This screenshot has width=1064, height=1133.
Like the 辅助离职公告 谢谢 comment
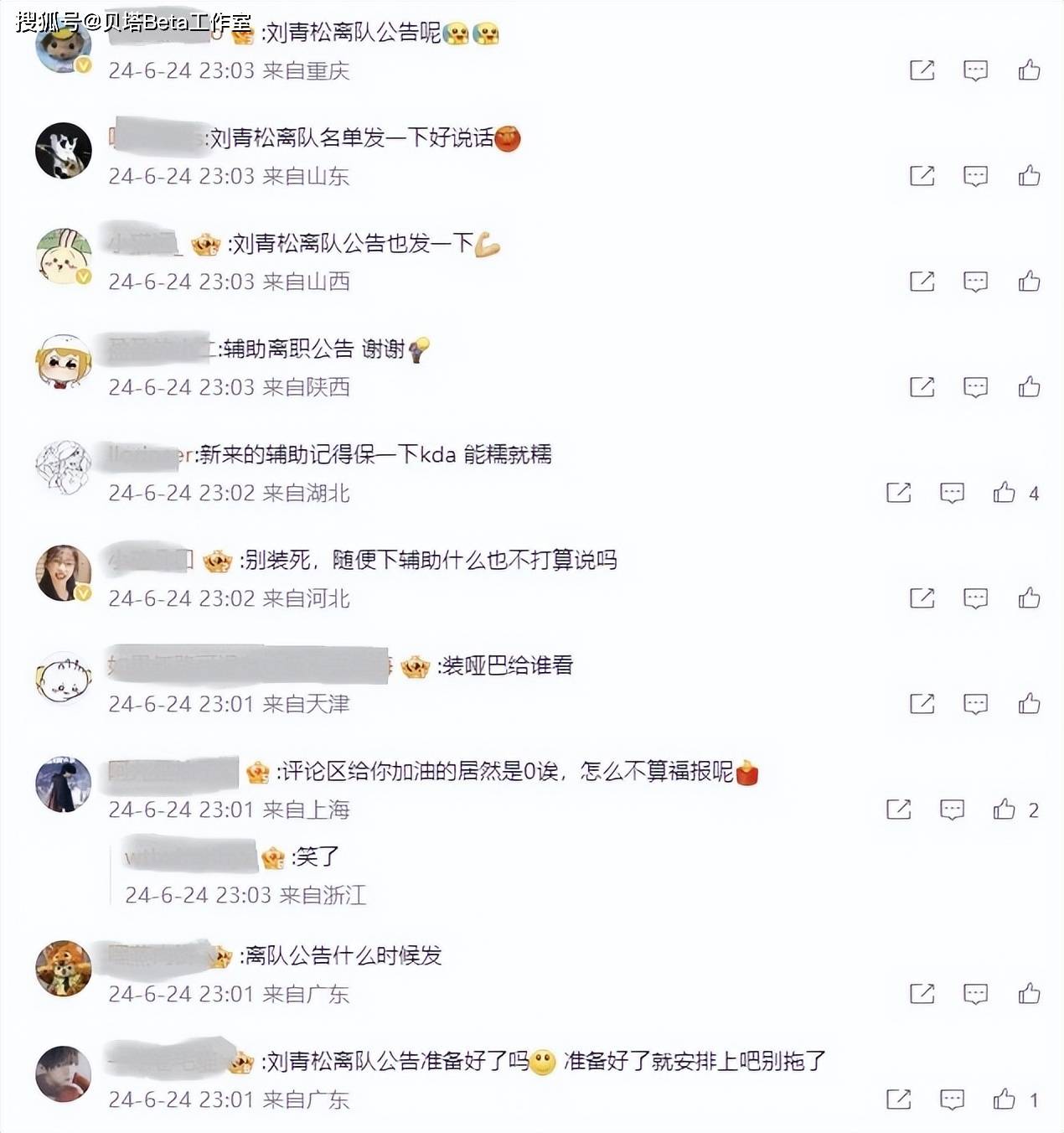tap(1029, 386)
